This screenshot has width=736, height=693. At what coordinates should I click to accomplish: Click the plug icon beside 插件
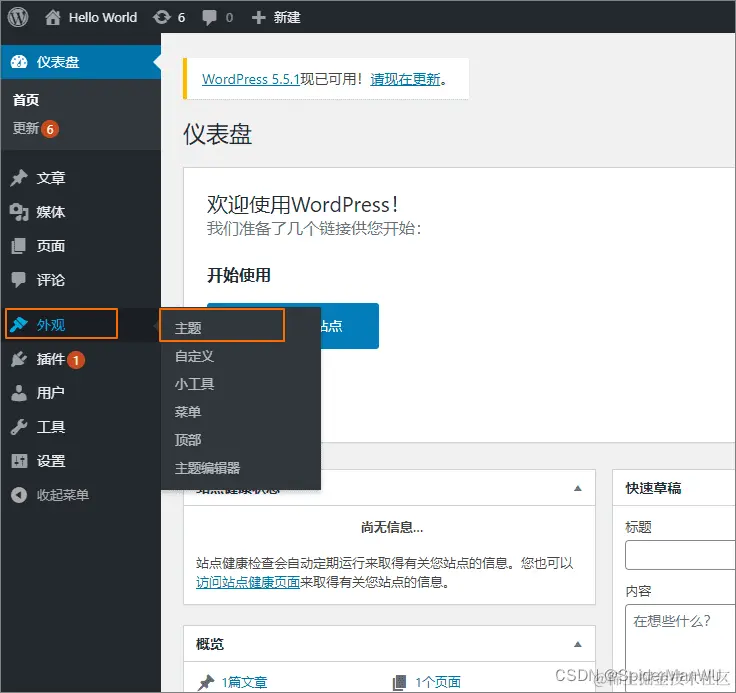pos(19,359)
